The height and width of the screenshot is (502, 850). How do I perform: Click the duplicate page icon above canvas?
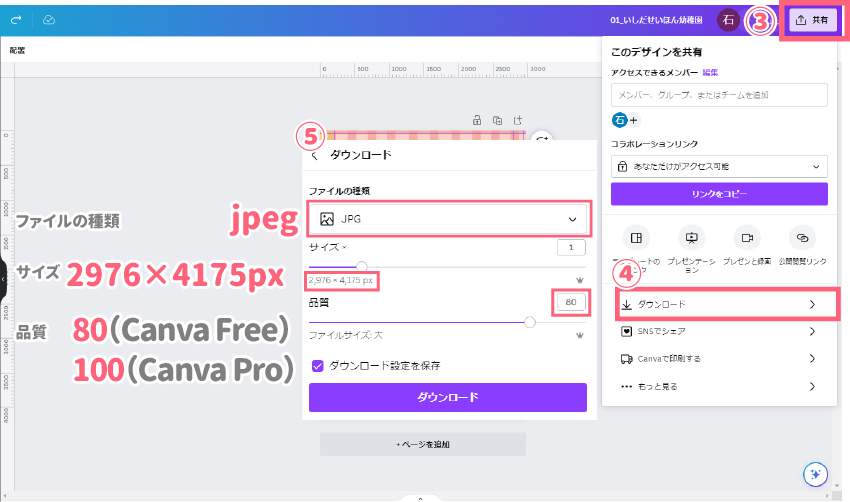pos(498,120)
